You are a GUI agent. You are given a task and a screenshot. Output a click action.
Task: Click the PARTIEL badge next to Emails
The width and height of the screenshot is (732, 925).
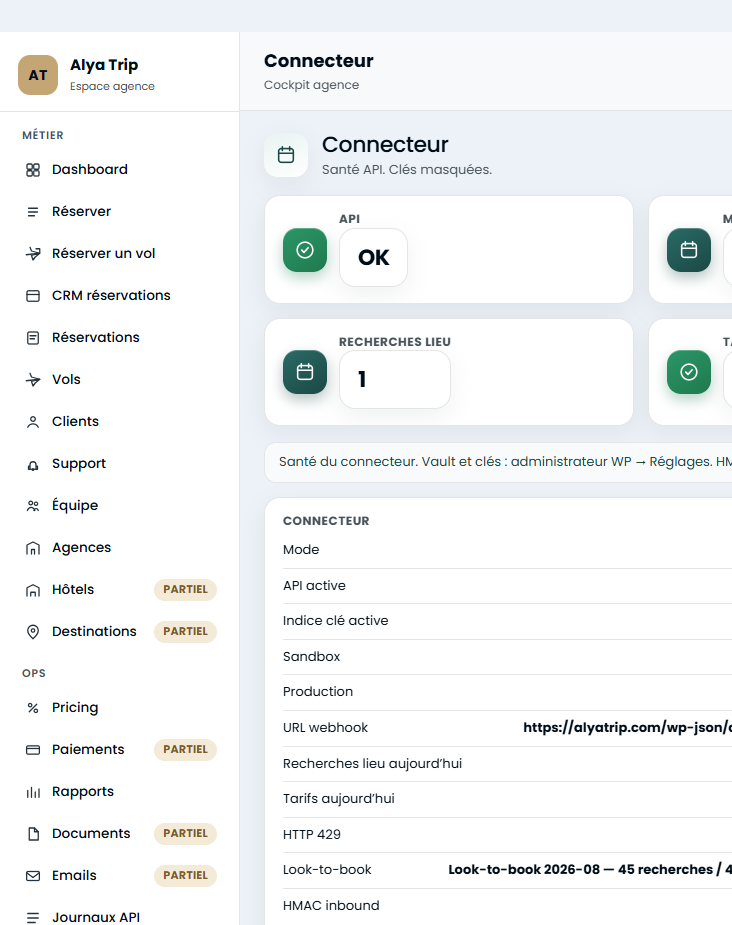pos(185,875)
